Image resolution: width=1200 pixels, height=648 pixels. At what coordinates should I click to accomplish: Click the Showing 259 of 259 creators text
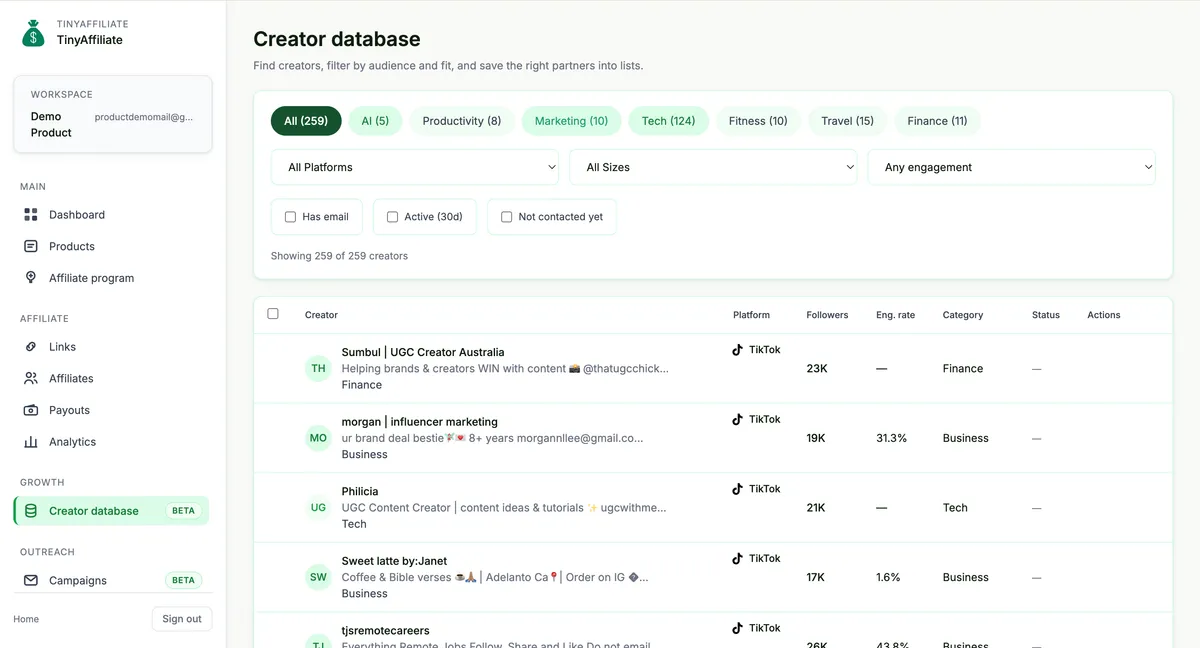tap(339, 256)
